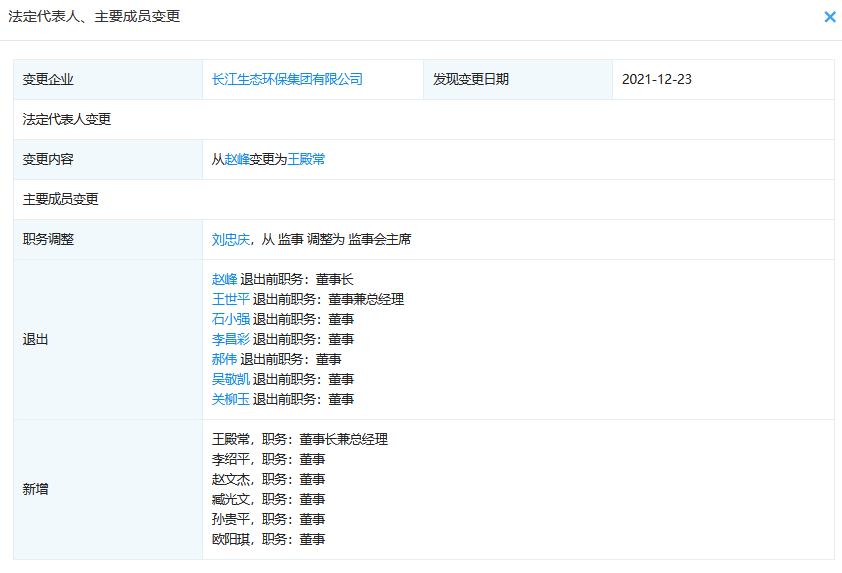Open 郝伟 profile link
Image resolution: width=842 pixels, height=573 pixels.
pyautogui.click(x=224, y=359)
